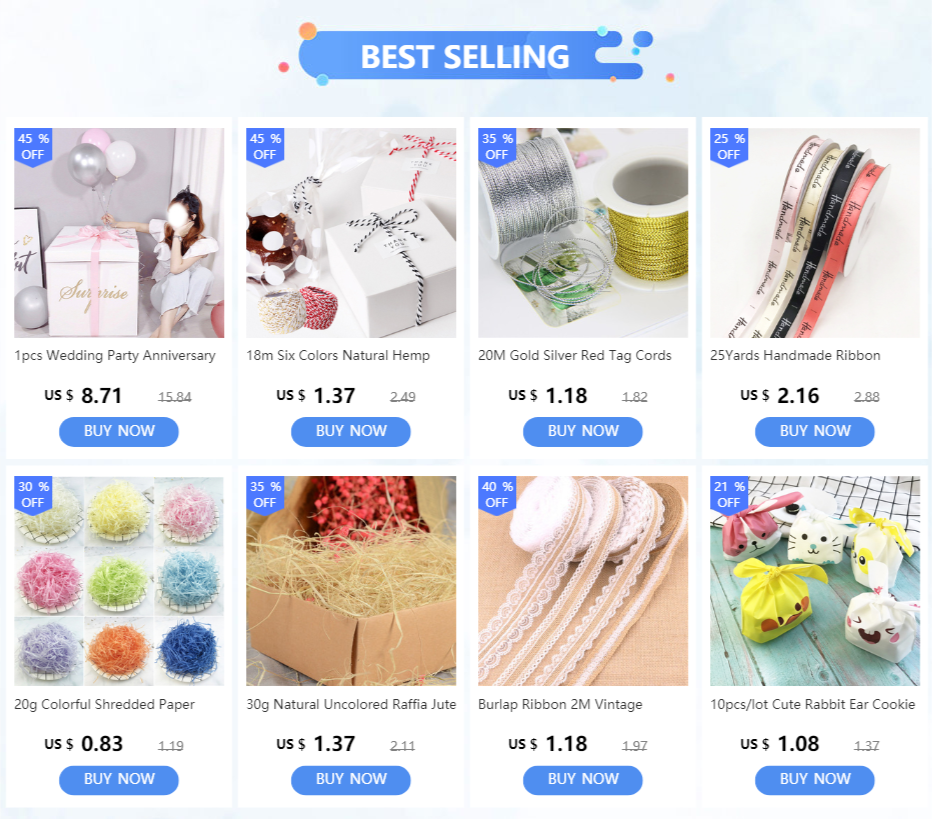Viewport: 932px width, 819px height.
Task: Click the 40% OFF badge on Burlap Ribbon
Action: (497, 494)
